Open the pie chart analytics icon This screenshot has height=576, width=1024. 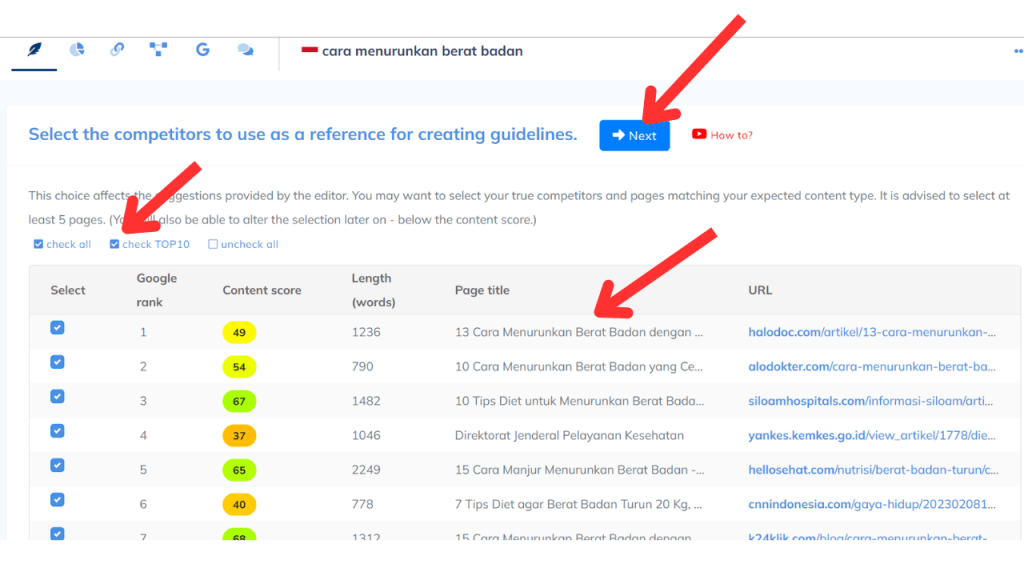click(76, 49)
